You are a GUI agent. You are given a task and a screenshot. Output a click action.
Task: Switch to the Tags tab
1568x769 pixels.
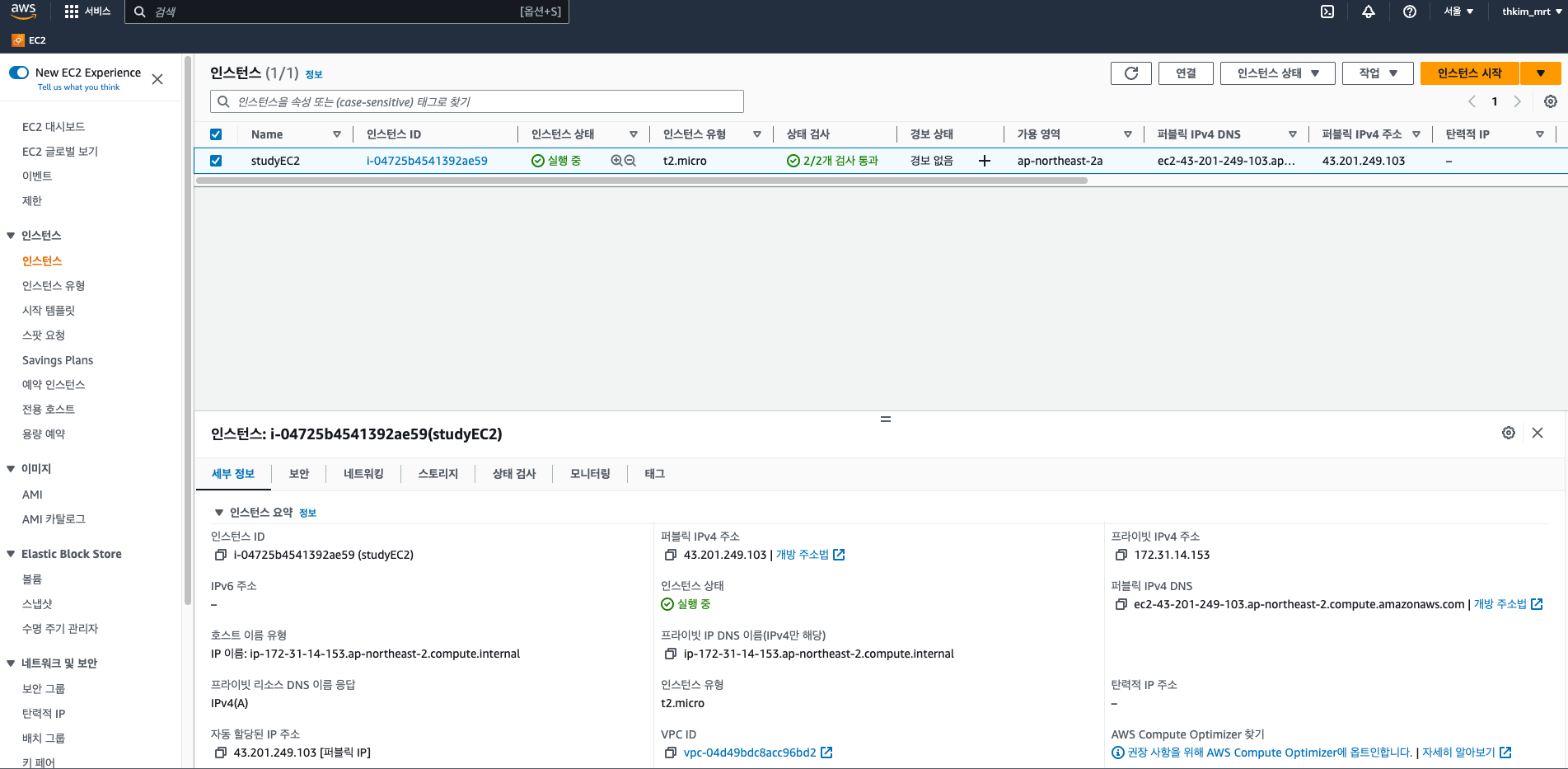tap(654, 474)
